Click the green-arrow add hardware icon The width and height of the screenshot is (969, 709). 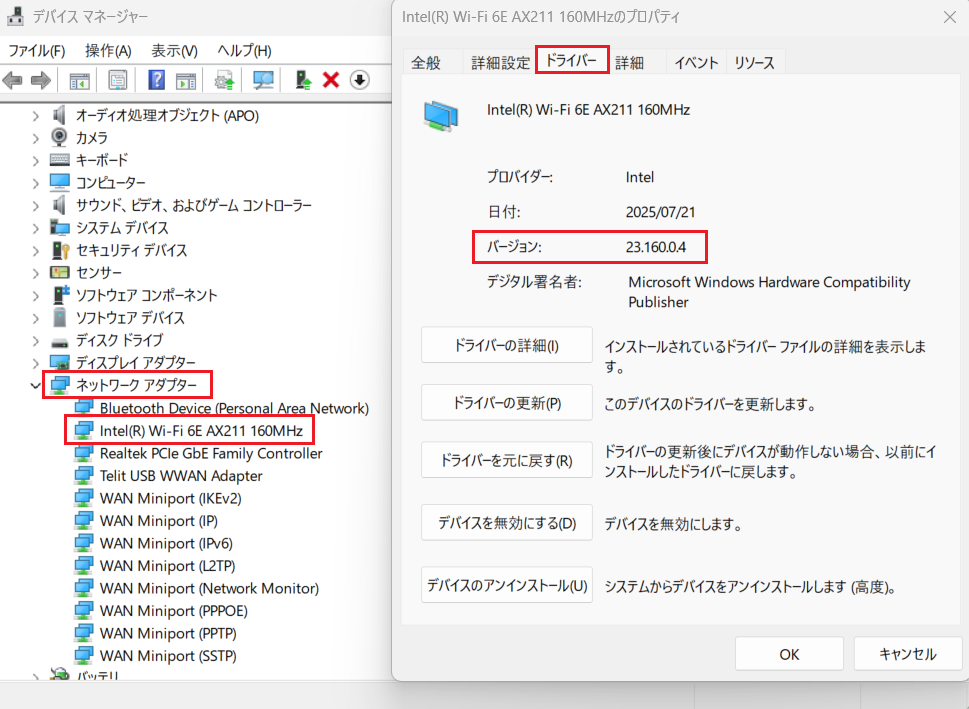[x=301, y=80]
